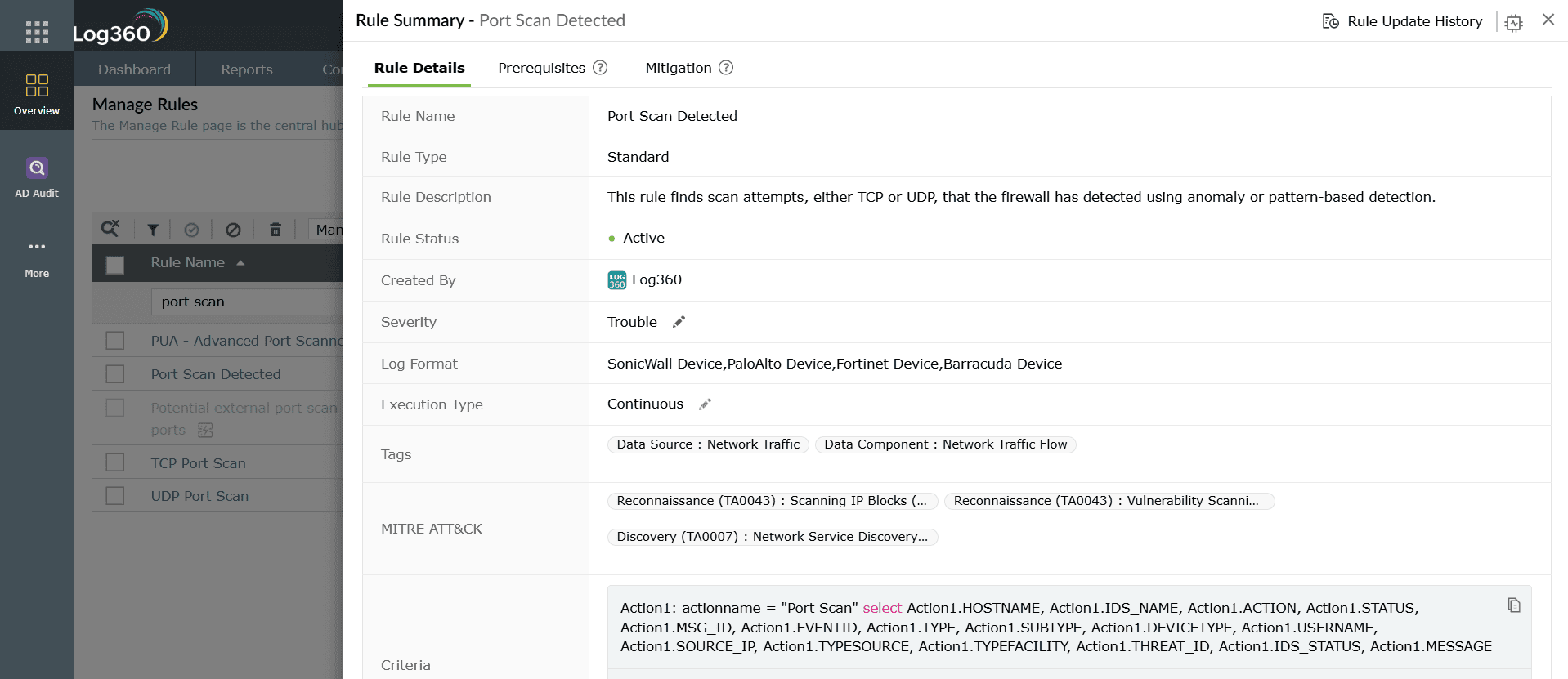This screenshot has height=679, width=1568.
Task: Open the TCP Port Scan rule
Action: click(x=198, y=463)
